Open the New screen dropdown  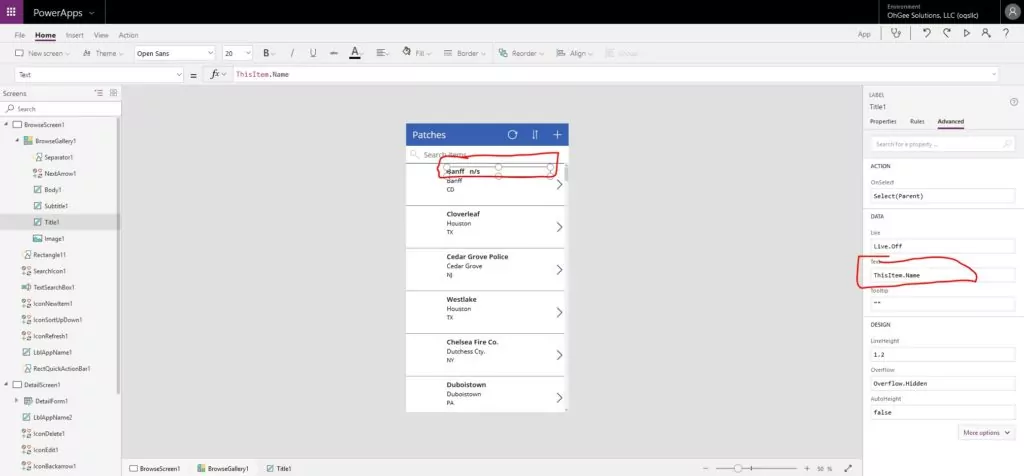click(x=42, y=54)
